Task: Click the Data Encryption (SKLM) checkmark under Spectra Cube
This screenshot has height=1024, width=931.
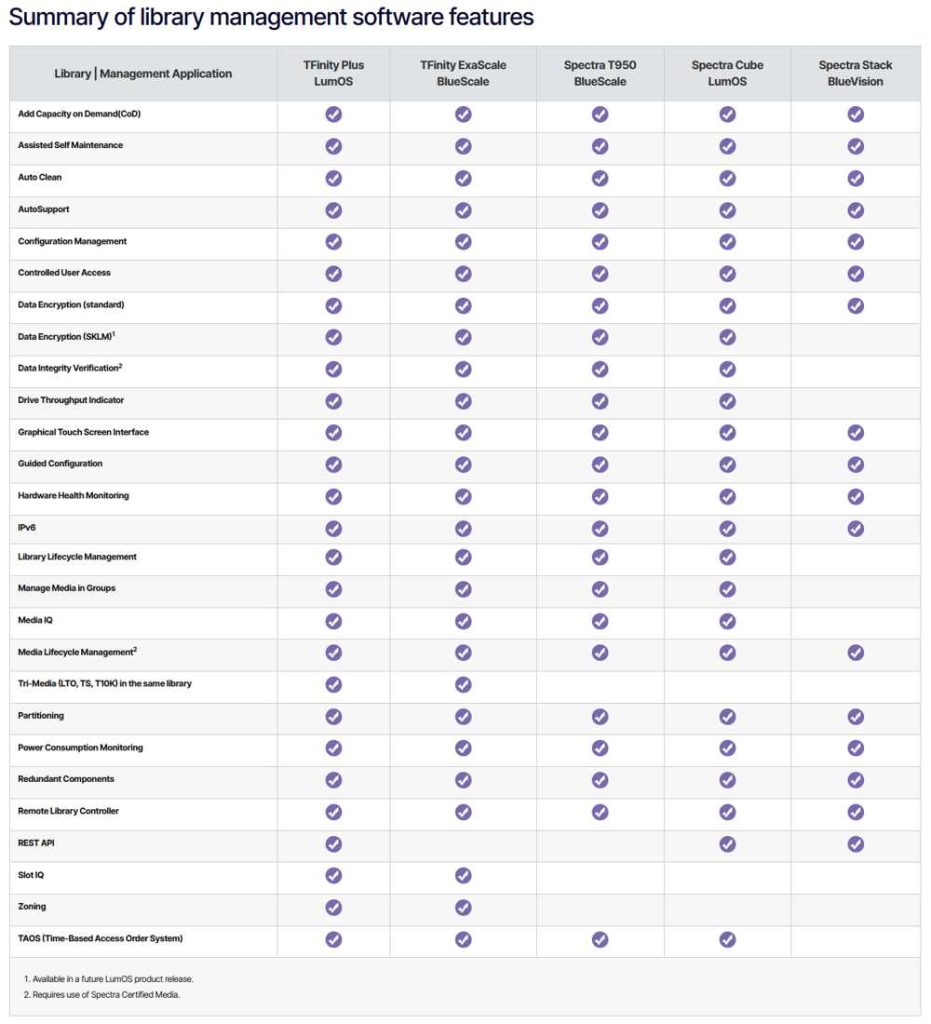Action: (x=727, y=337)
